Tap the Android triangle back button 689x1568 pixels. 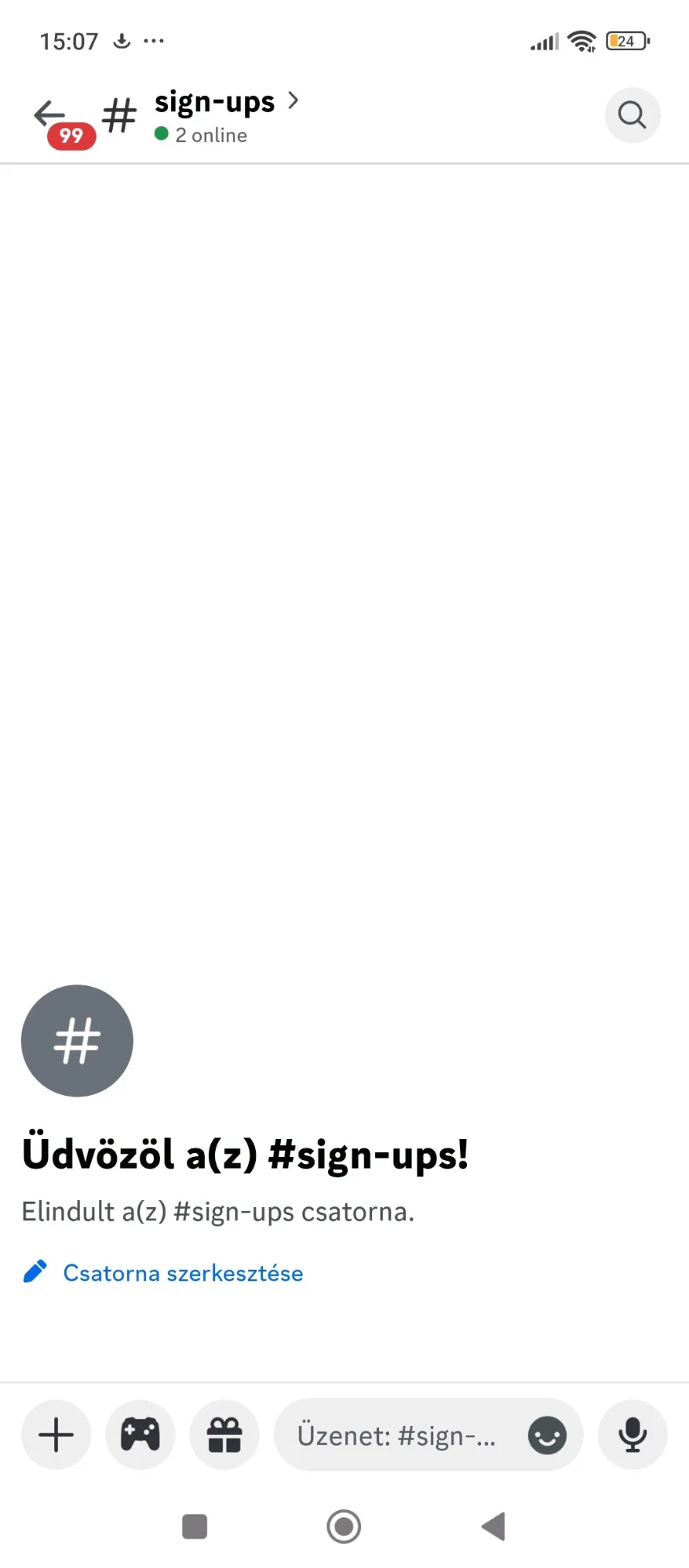tap(493, 1526)
